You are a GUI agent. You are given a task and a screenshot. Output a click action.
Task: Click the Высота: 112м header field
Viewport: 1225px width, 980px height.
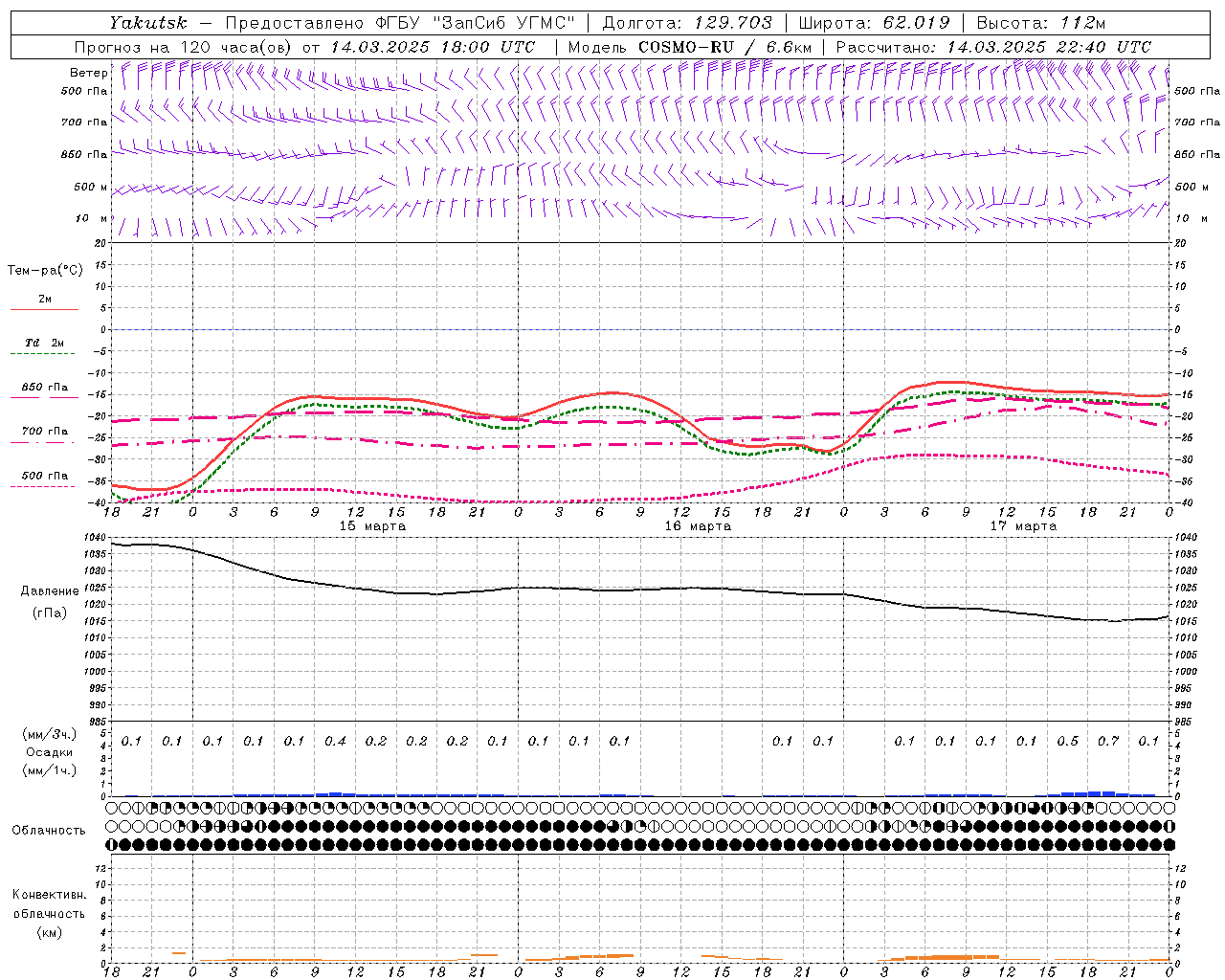[1041, 23]
